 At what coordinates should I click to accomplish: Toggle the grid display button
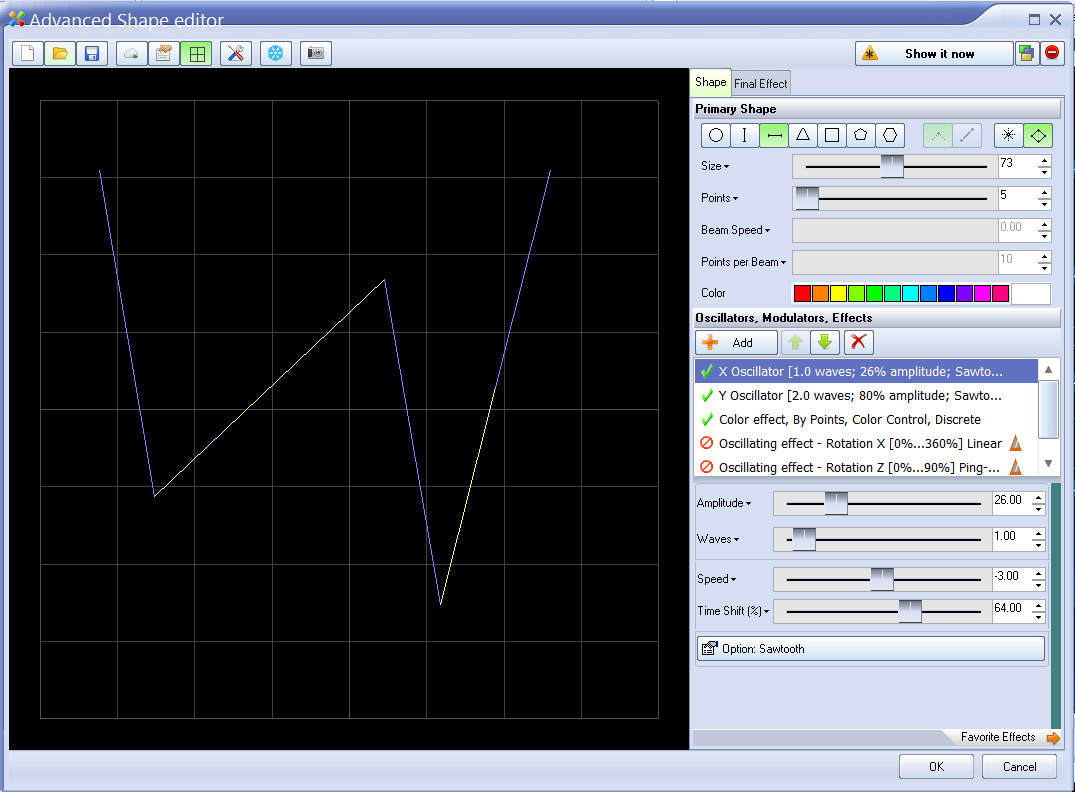[x=197, y=54]
